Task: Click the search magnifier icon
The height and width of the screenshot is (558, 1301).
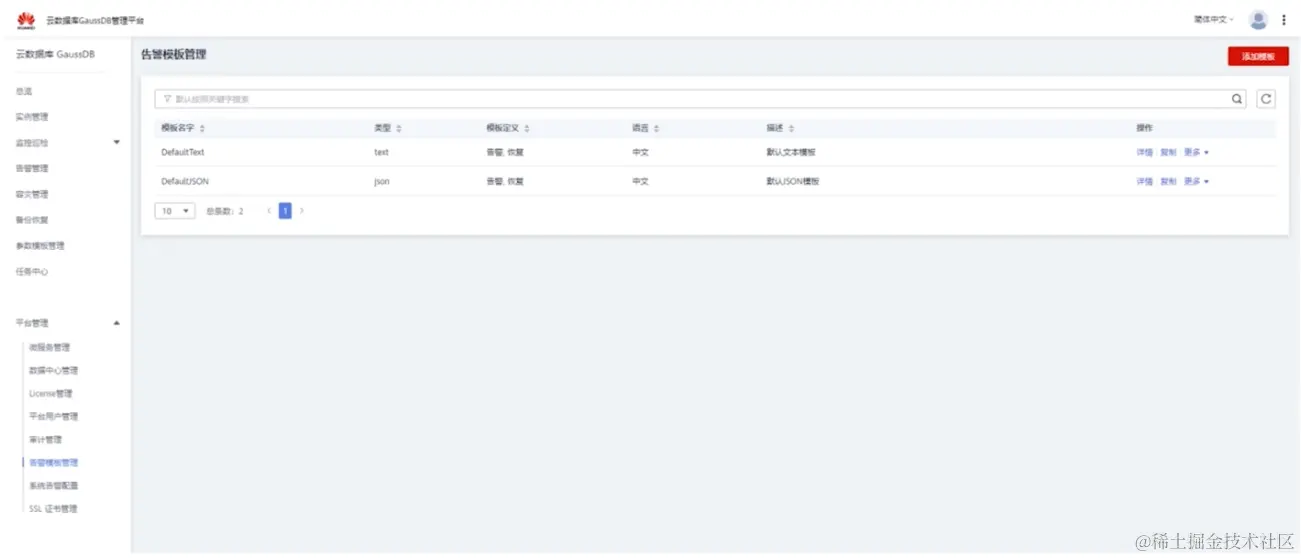Action: point(1237,99)
